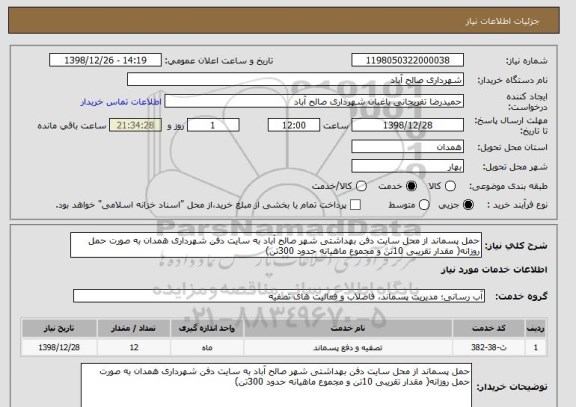Choose the جزیی purchase type radio

[468, 205]
